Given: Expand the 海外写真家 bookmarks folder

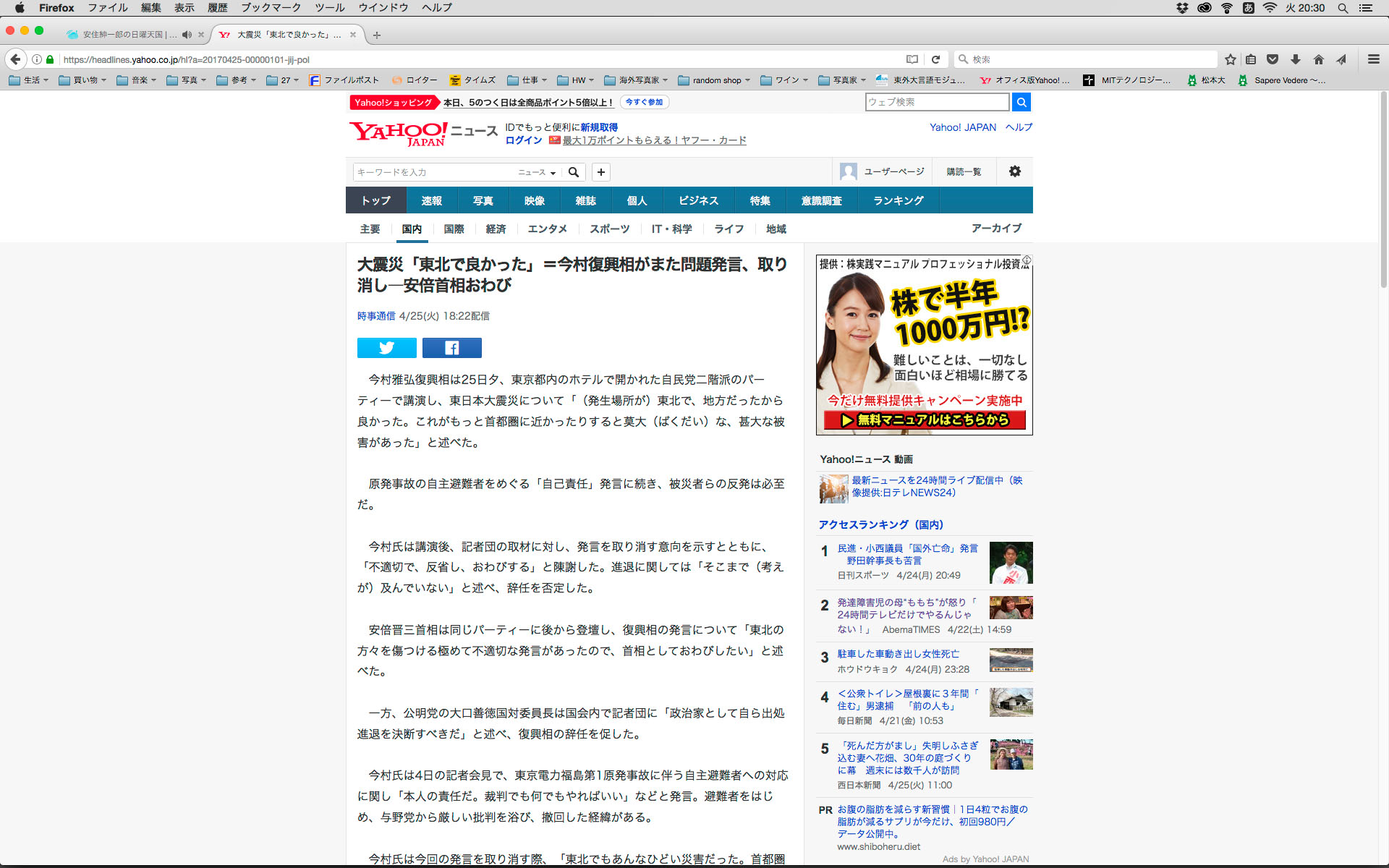Looking at the screenshot, I should click(636, 80).
